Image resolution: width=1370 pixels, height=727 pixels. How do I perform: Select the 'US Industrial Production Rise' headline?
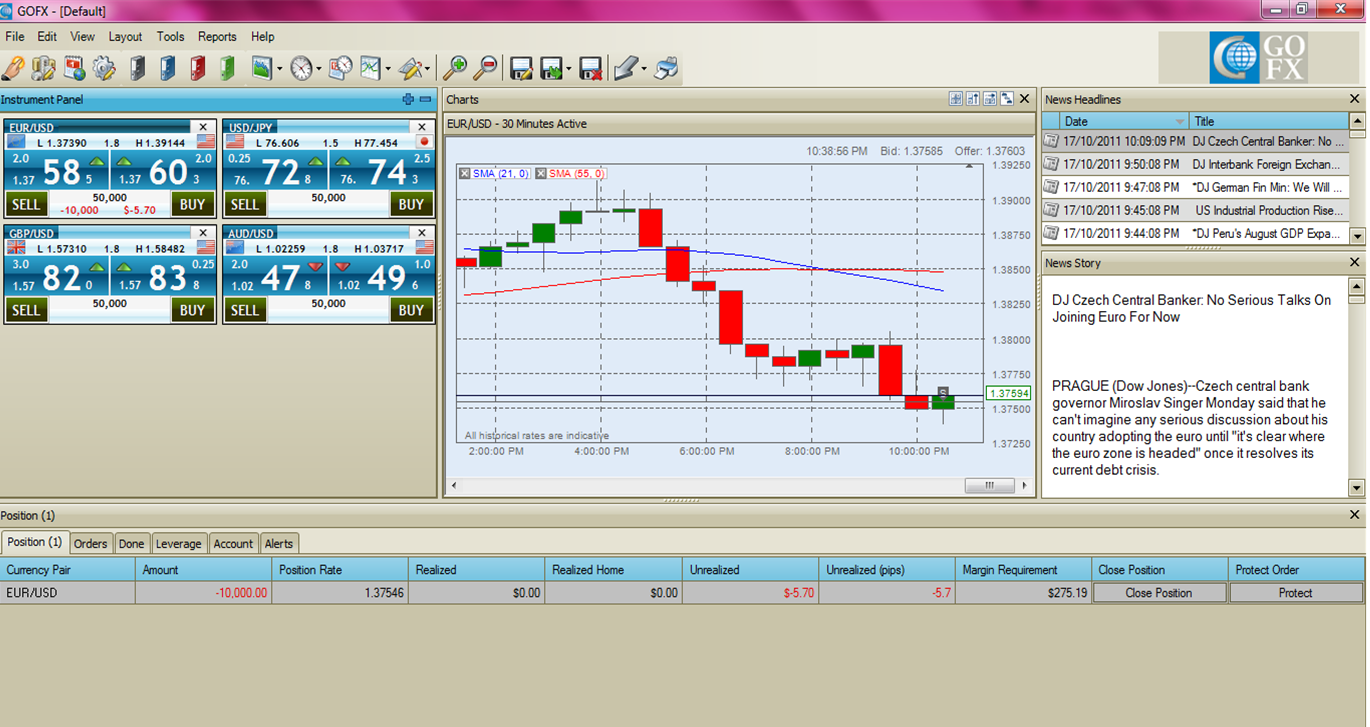point(1193,211)
